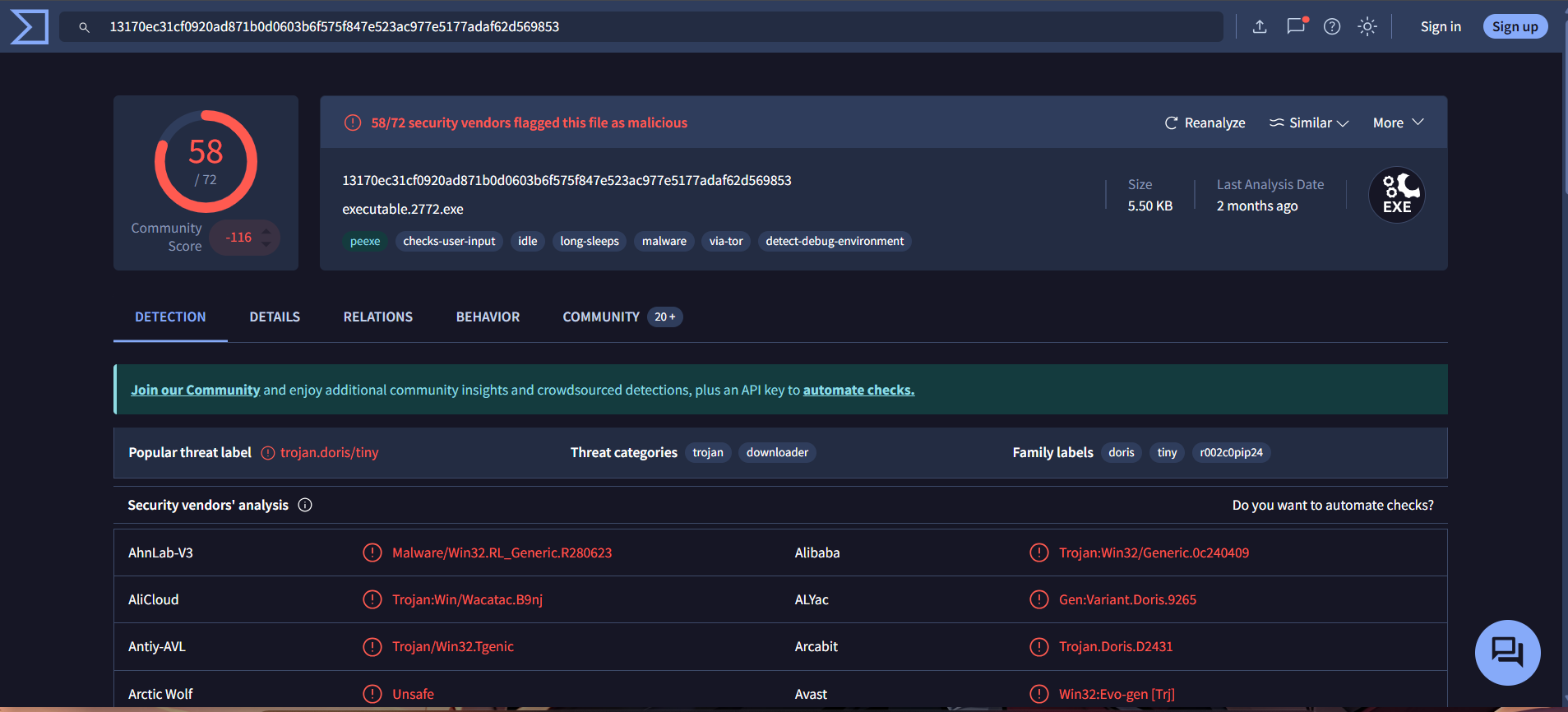Screen dimensions: 1568x712
Task: Click the Sign up button
Action: pyautogui.click(x=1515, y=27)
